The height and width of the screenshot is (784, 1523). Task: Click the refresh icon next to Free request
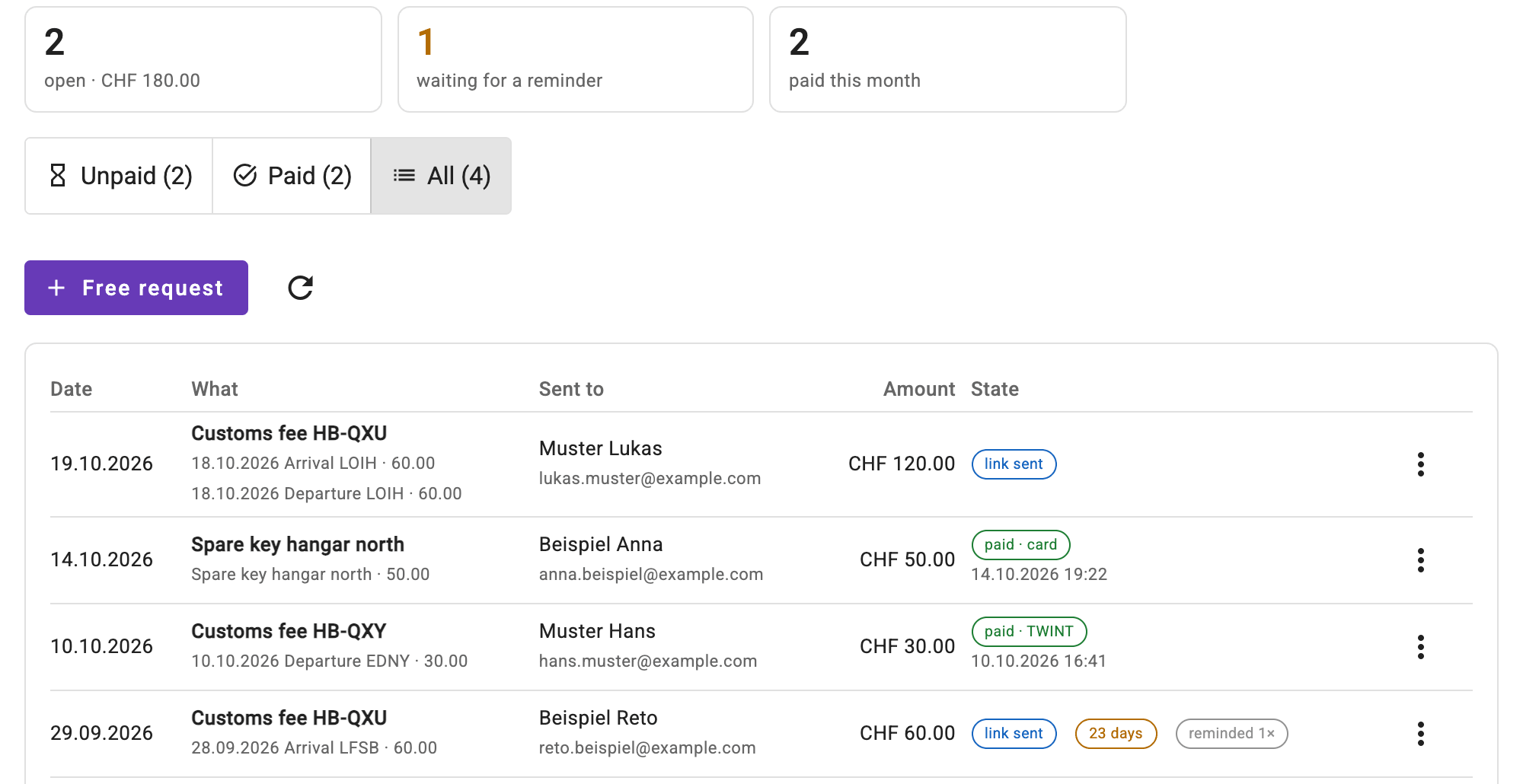301,288
